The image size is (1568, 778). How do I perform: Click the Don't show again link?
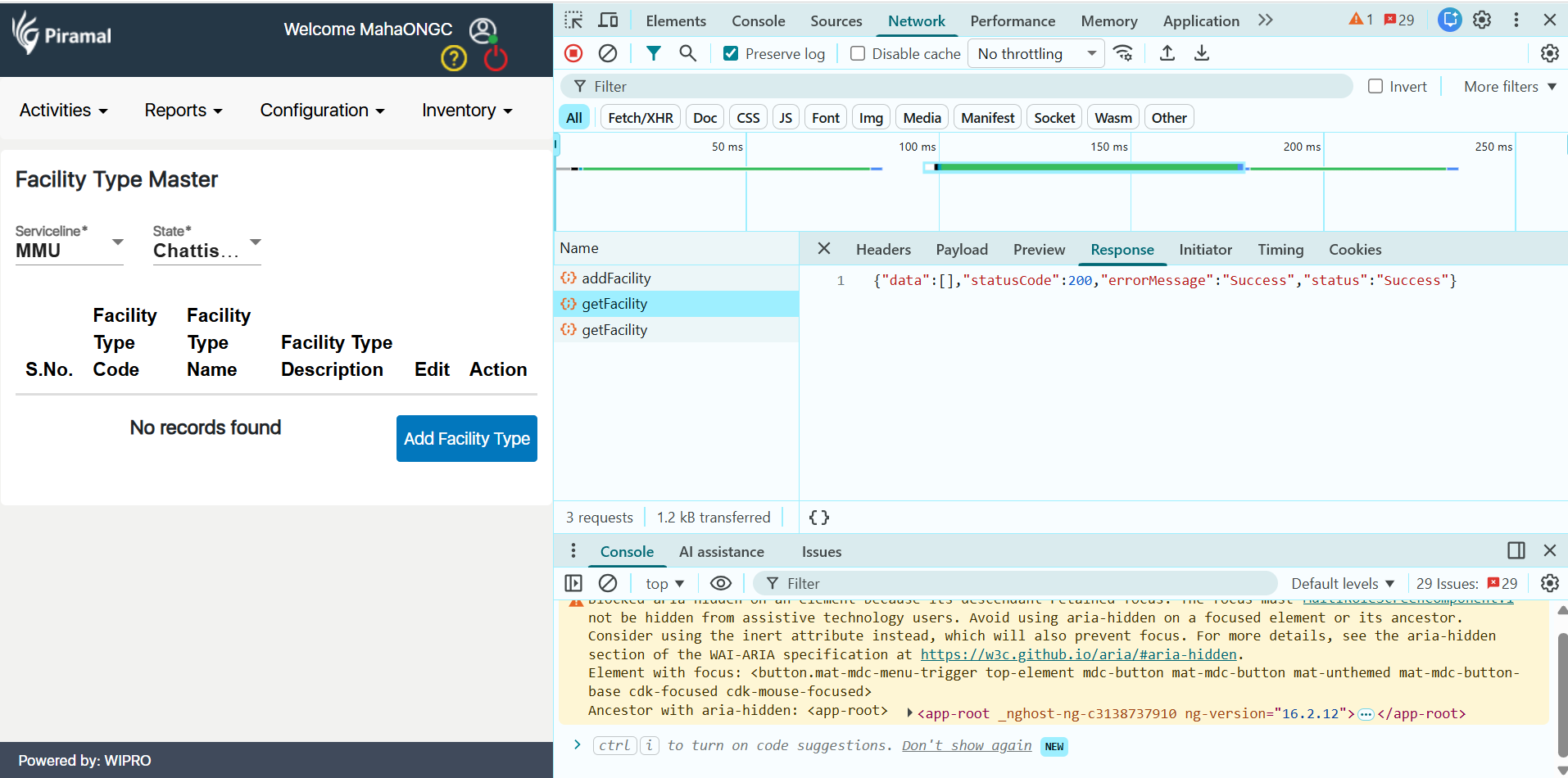(967, 746)
